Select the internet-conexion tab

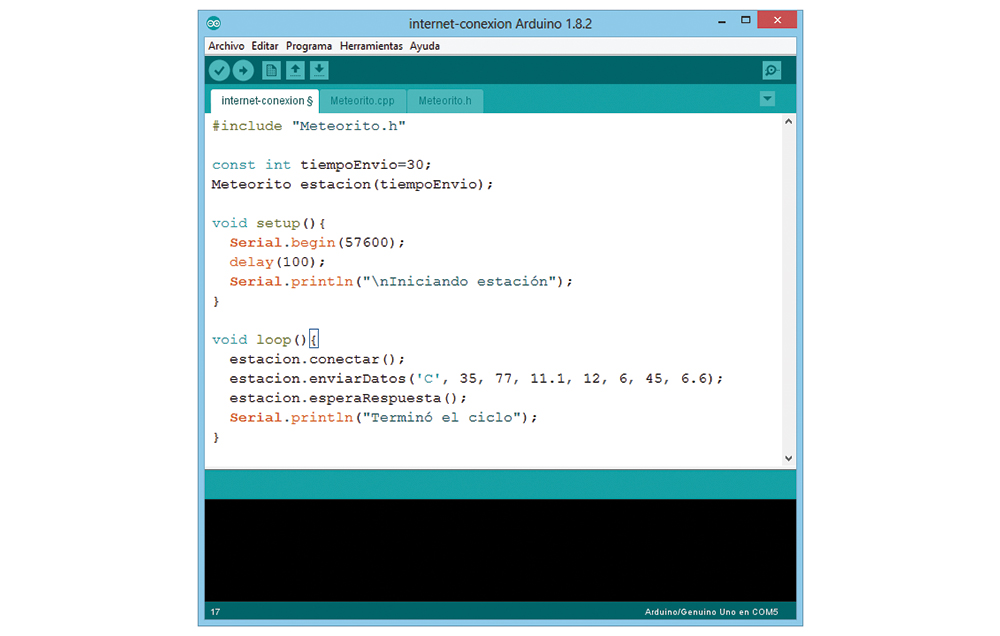264,101
